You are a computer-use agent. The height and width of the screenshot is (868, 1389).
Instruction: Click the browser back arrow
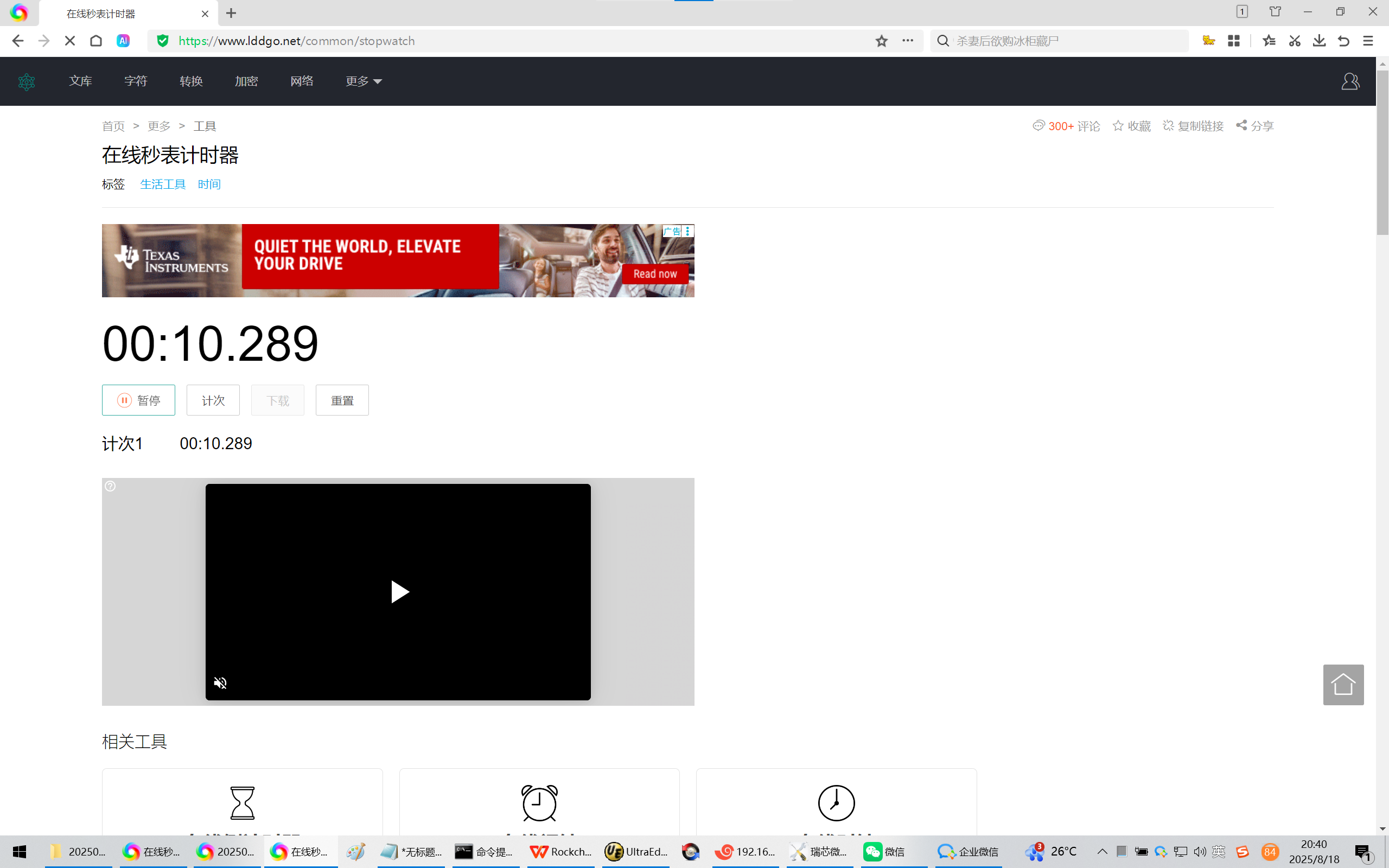click(18, 41)
